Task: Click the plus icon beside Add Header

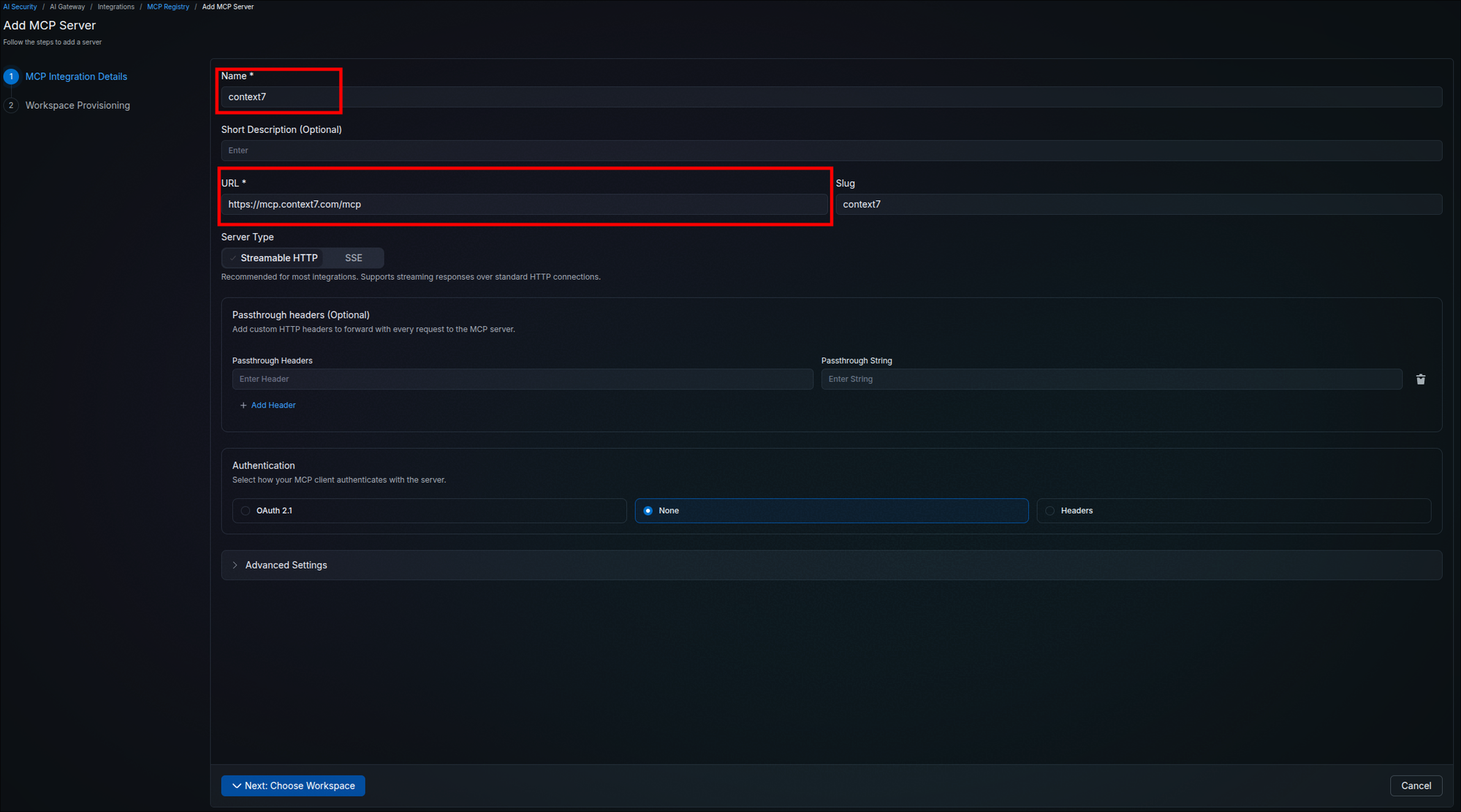Action: pyautogui.click(x=243, y=405)
